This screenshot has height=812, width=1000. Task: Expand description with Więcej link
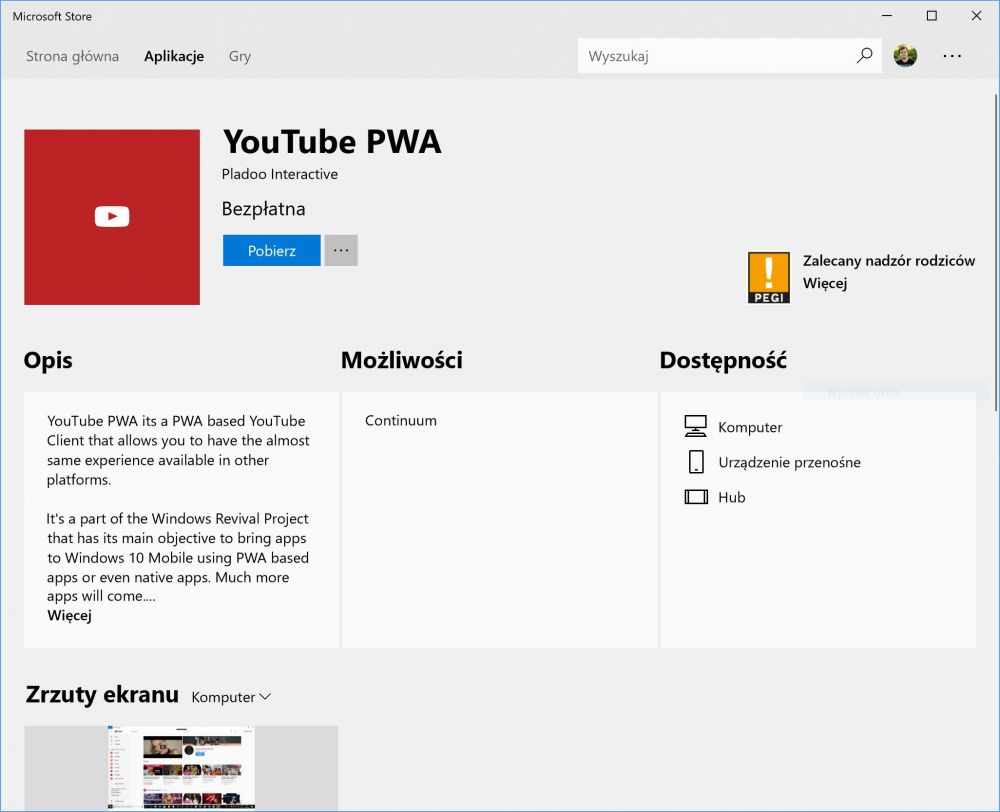point(69,616)
